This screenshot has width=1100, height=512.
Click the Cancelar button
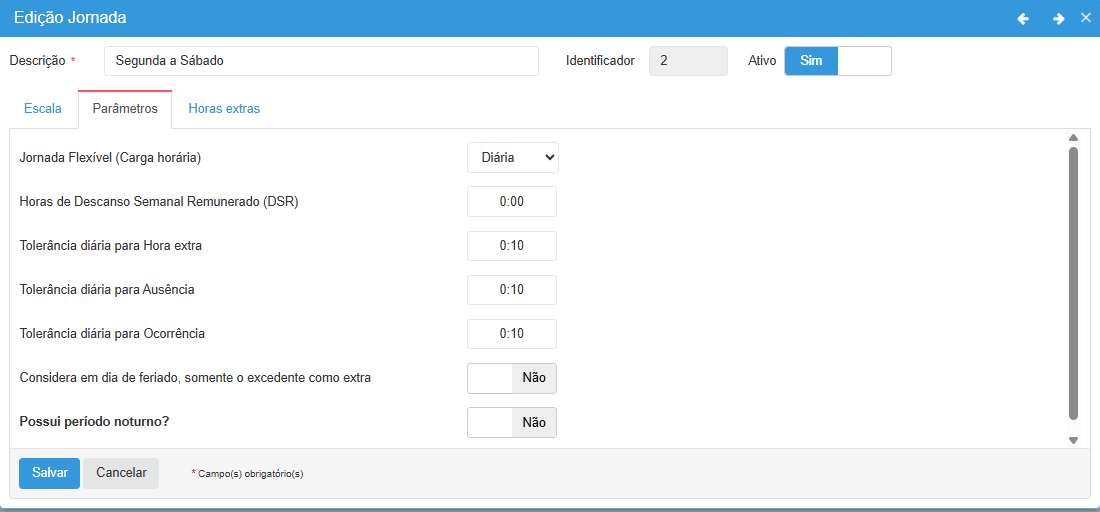(x=121, y=473)
